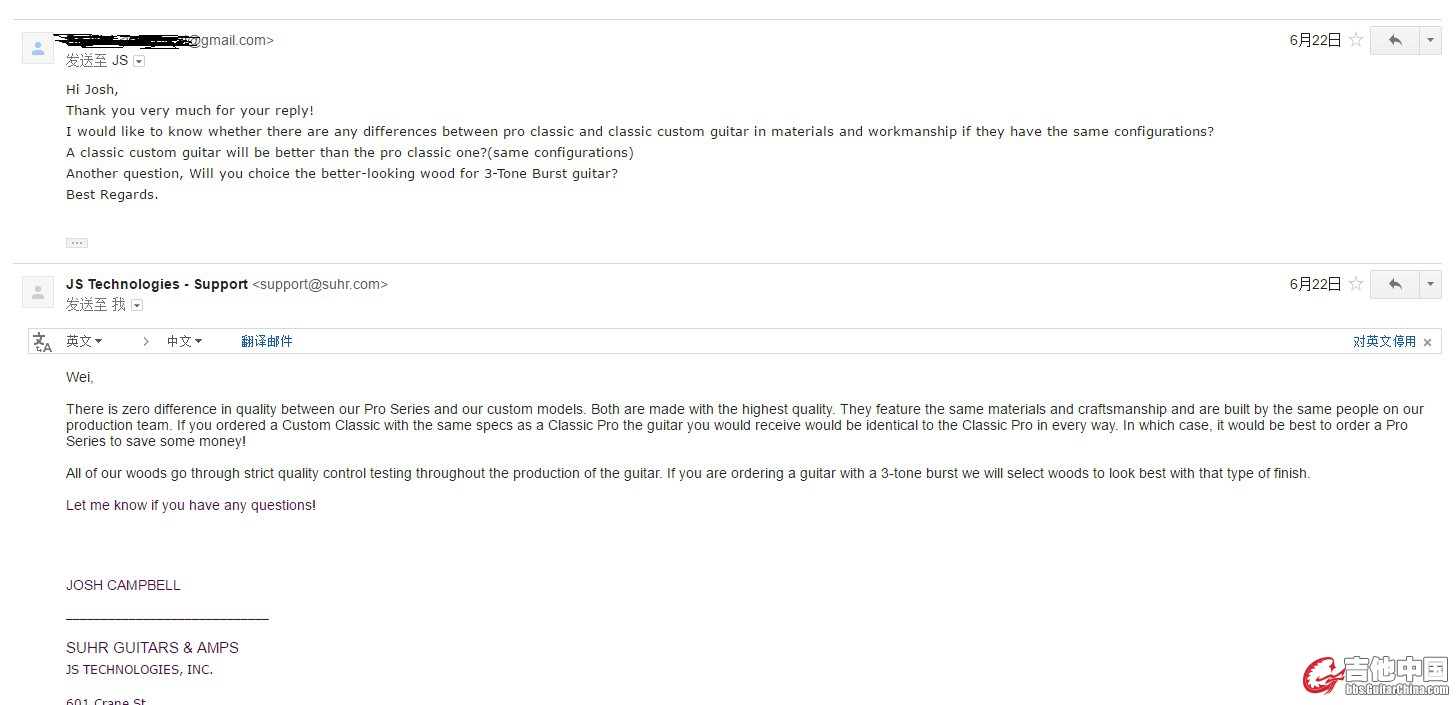The image size is (1456, 705).
Task: Click the translate icon in the translation bar
Action: click(x=42, y=342)
